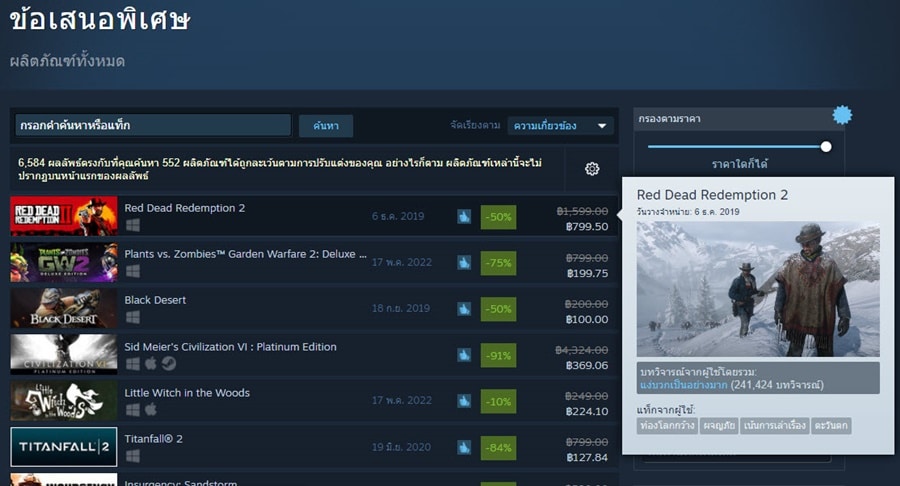
Task: Open Little Witch in the Woods title link
Action: tap(187, 393)
